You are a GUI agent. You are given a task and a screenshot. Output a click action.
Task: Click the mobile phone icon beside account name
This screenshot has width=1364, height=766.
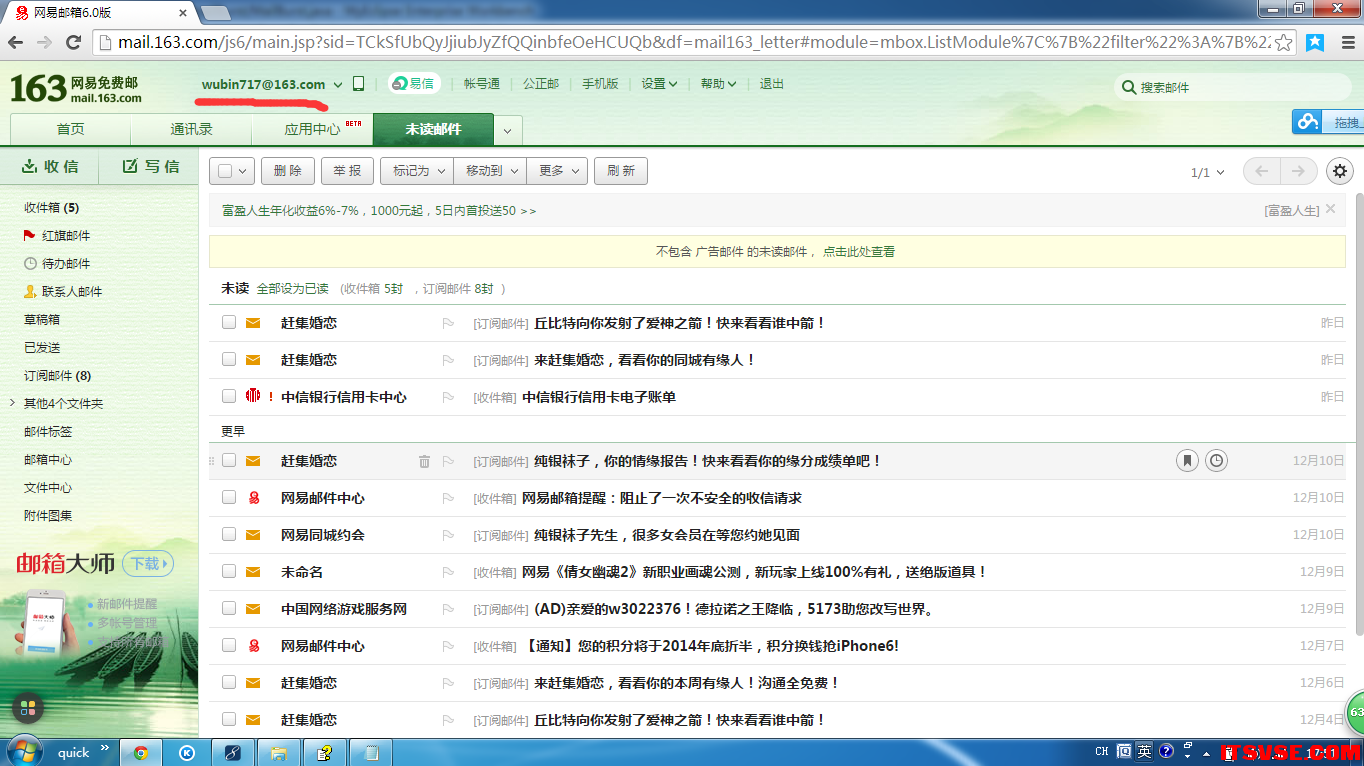359,84
